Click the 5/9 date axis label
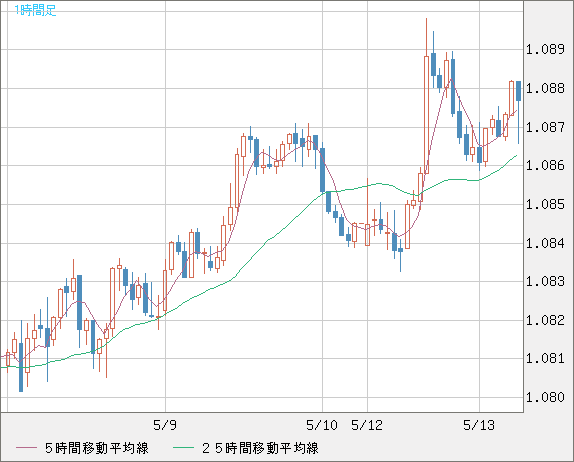This screenshot has width=574, height=462. tap(165, 425)
